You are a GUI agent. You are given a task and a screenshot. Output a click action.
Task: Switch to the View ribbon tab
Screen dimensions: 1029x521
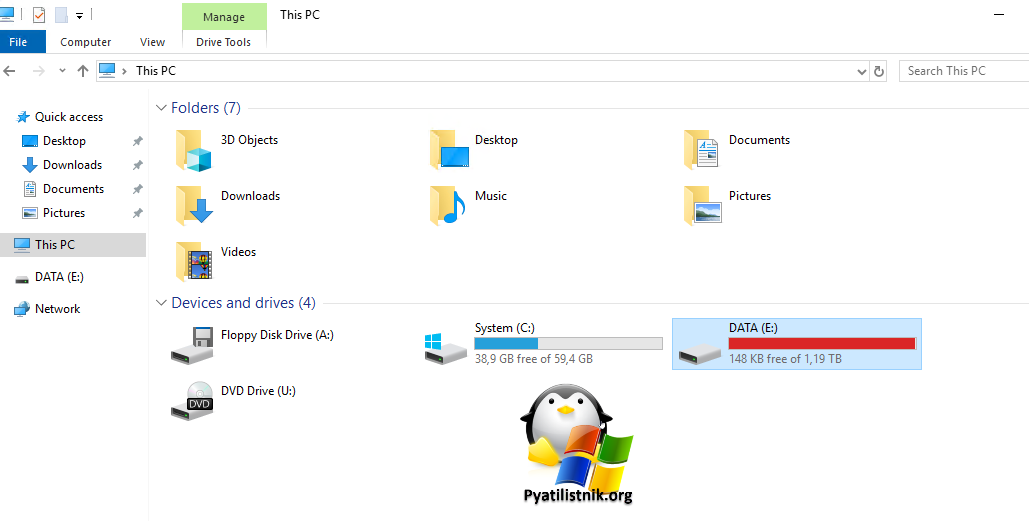tap(153, 42)
